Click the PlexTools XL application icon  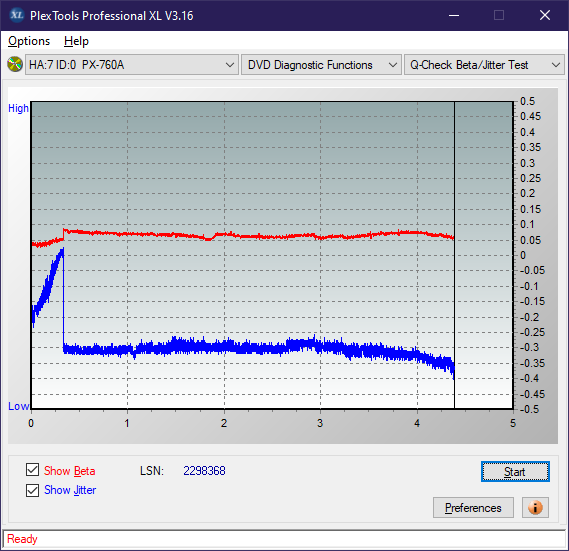coord(16,15)
